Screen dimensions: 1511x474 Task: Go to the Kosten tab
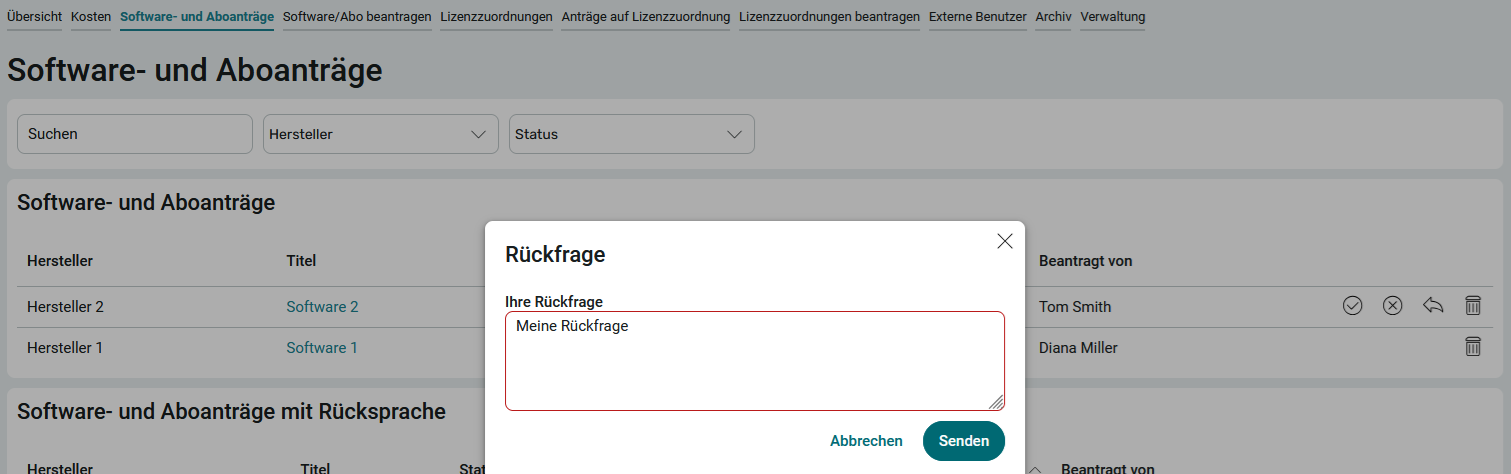click(x=91, y=17)
